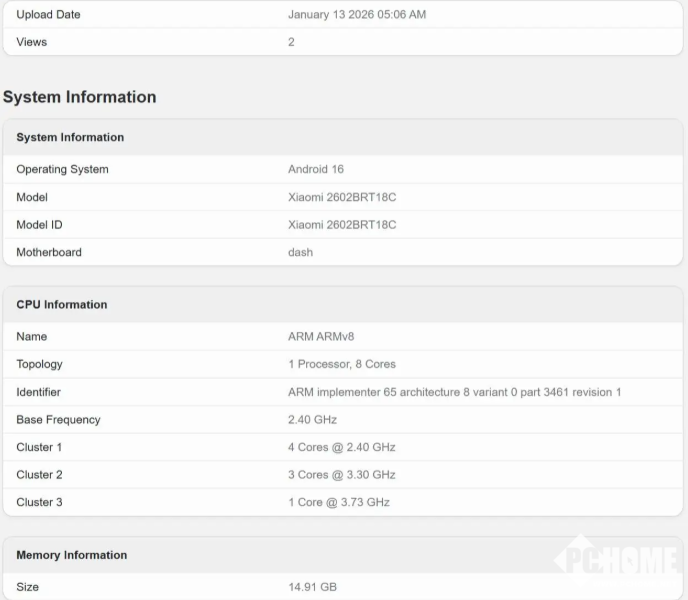The image size is (688, 600).
Task: Click the Operating System row label
Action: click(x=62, y=169)
